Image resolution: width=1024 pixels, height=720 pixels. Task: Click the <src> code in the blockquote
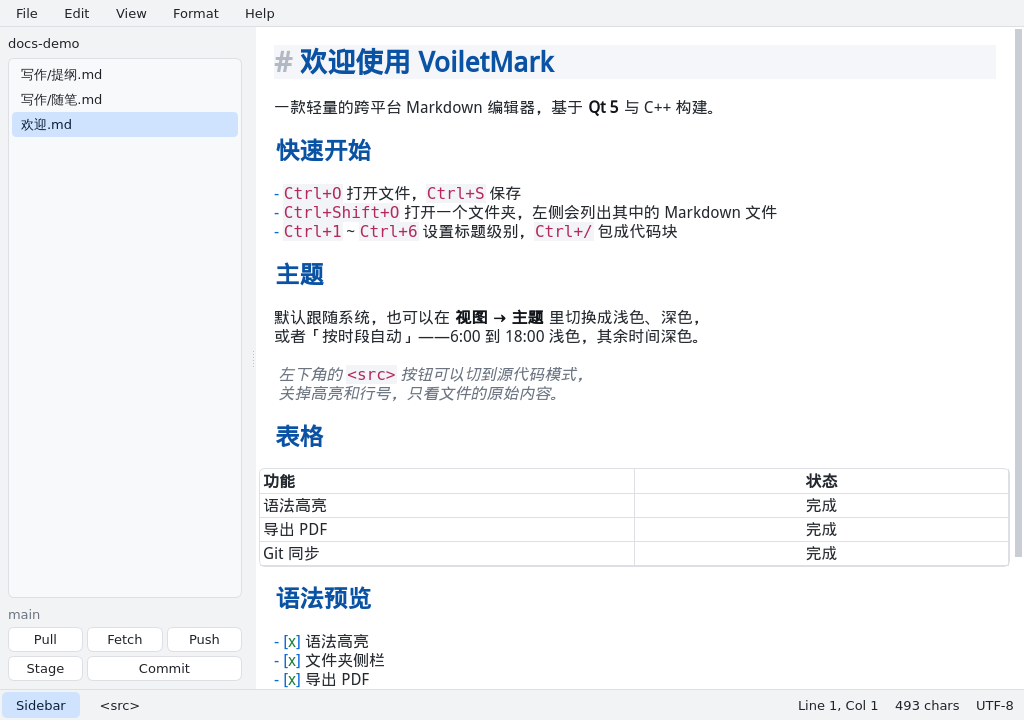click(371, 374)
